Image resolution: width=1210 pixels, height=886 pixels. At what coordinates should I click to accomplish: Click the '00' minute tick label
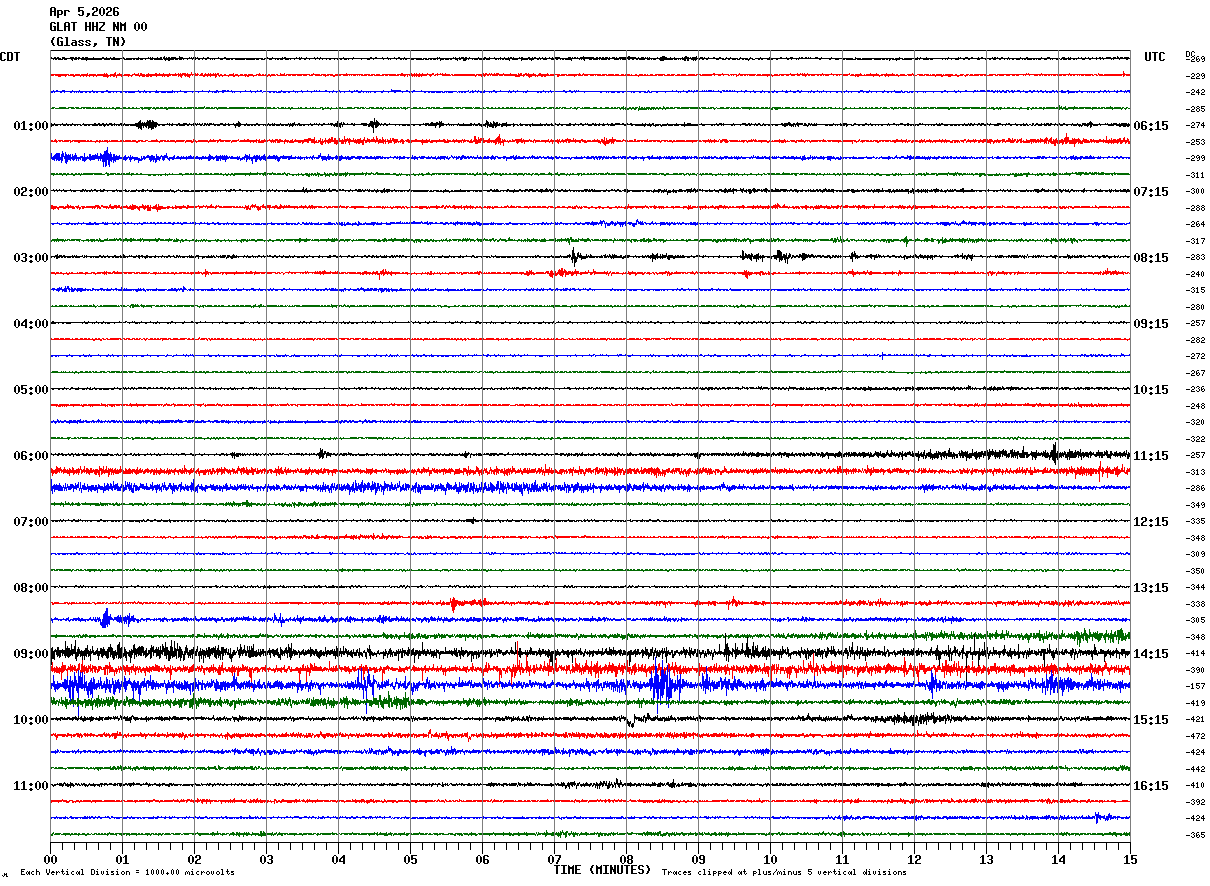(x=50, y=859)
